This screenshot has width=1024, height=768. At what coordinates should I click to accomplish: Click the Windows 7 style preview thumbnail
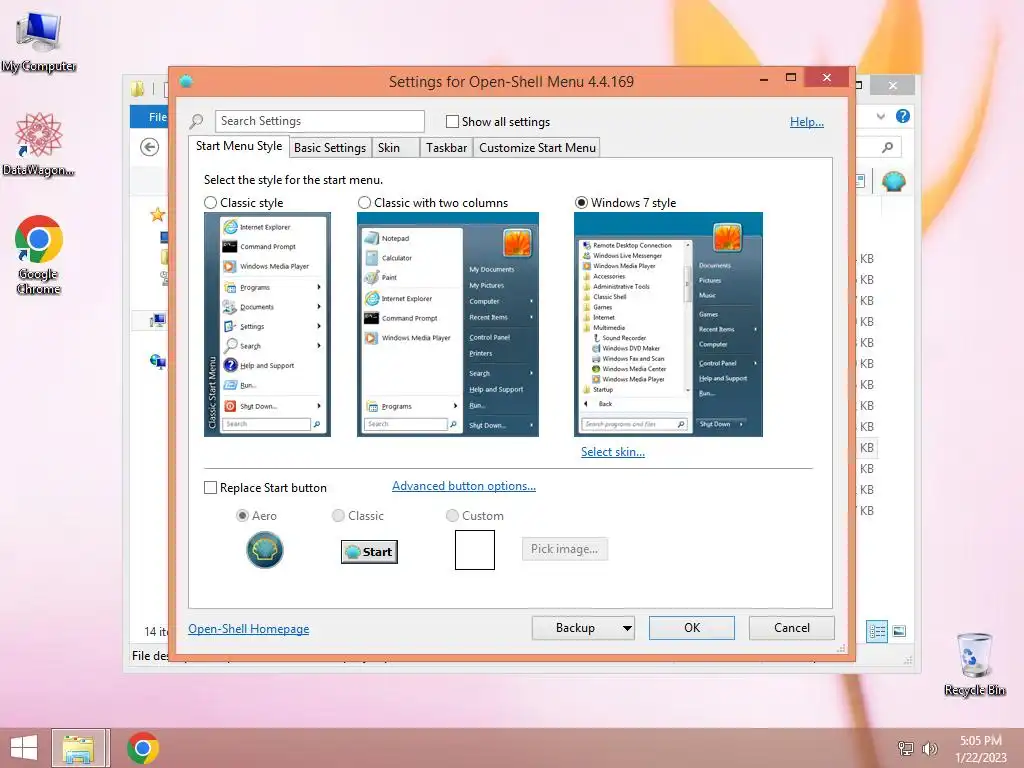tap(668, 325)
